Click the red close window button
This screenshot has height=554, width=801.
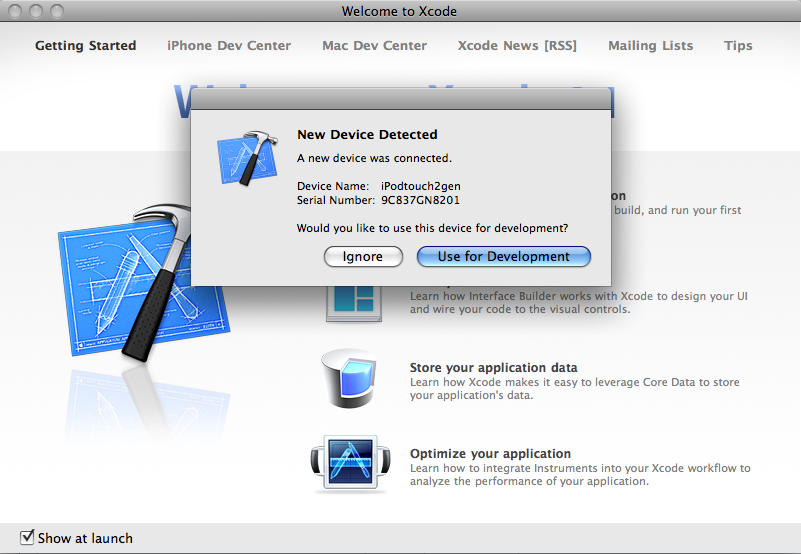[15, 11]
